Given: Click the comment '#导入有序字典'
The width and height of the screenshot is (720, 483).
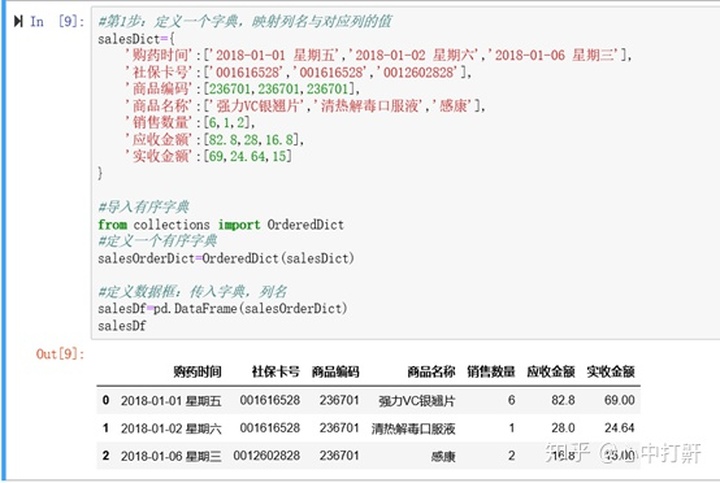Looking at the screenshot, I should click(143, 207).
